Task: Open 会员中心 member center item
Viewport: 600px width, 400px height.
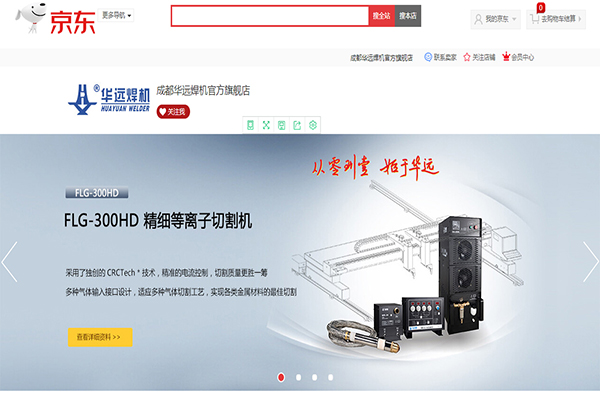Action: (x=518, y=57)
